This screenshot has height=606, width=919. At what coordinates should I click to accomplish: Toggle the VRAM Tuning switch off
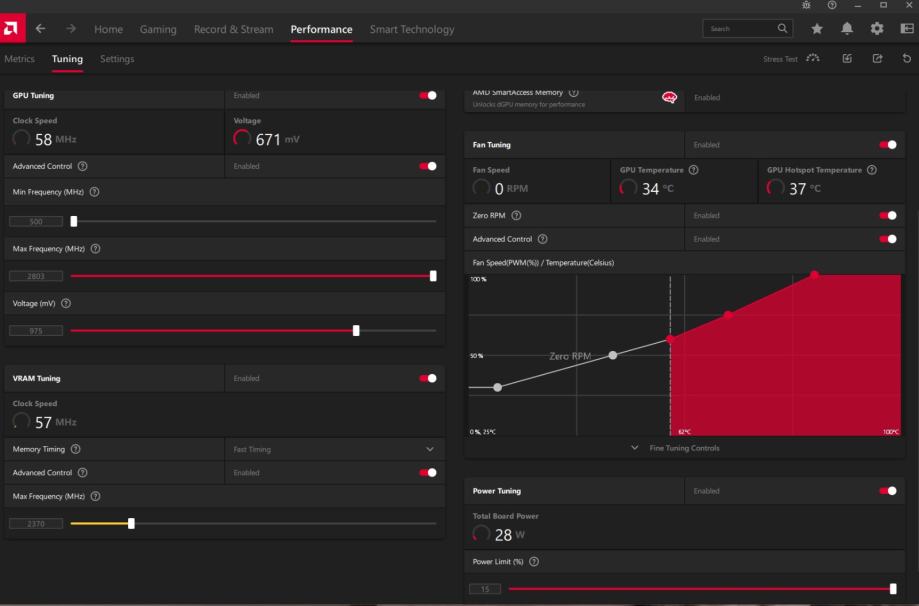428,379
